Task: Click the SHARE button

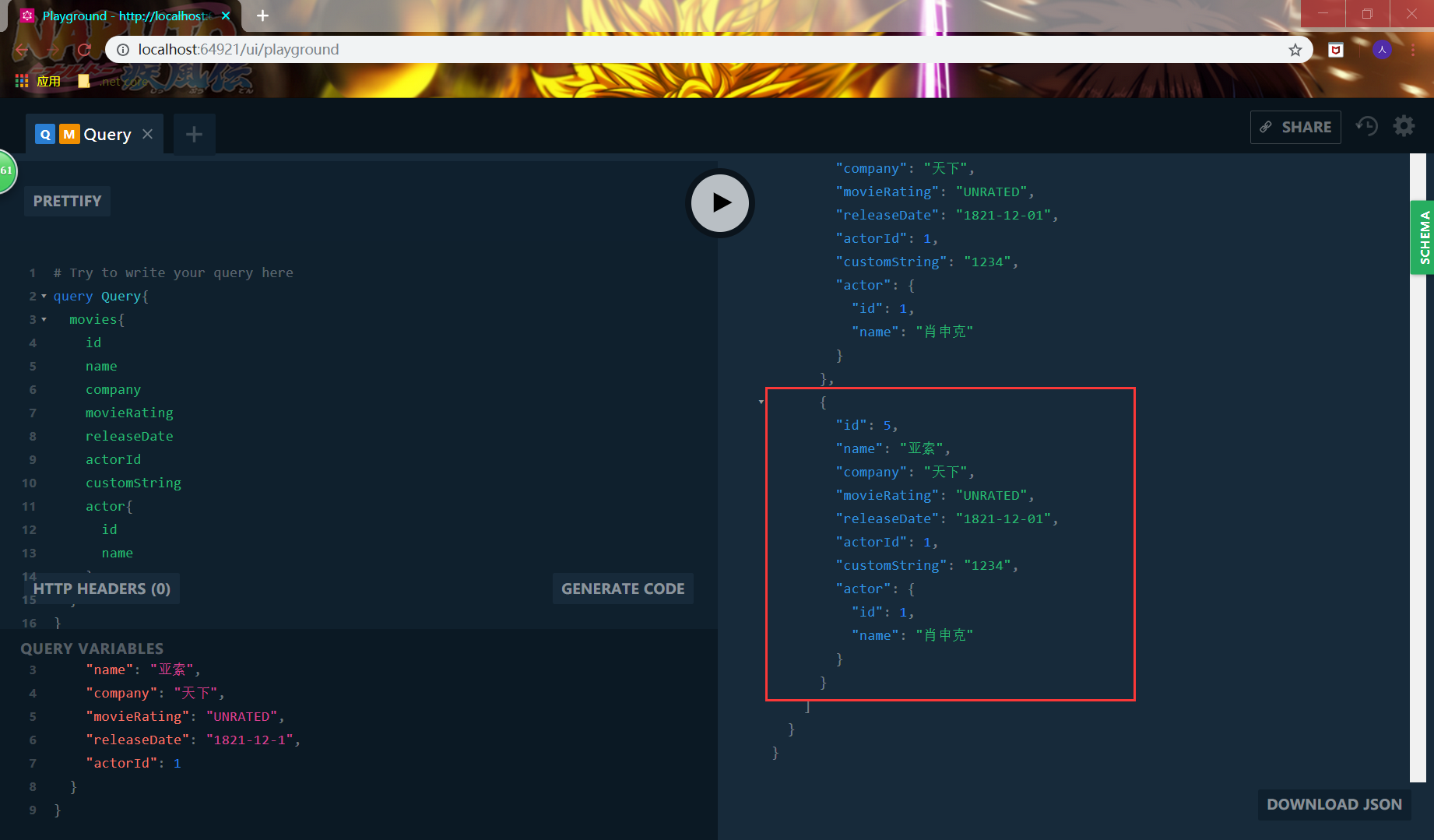Action: click(x=1295, y=127)
